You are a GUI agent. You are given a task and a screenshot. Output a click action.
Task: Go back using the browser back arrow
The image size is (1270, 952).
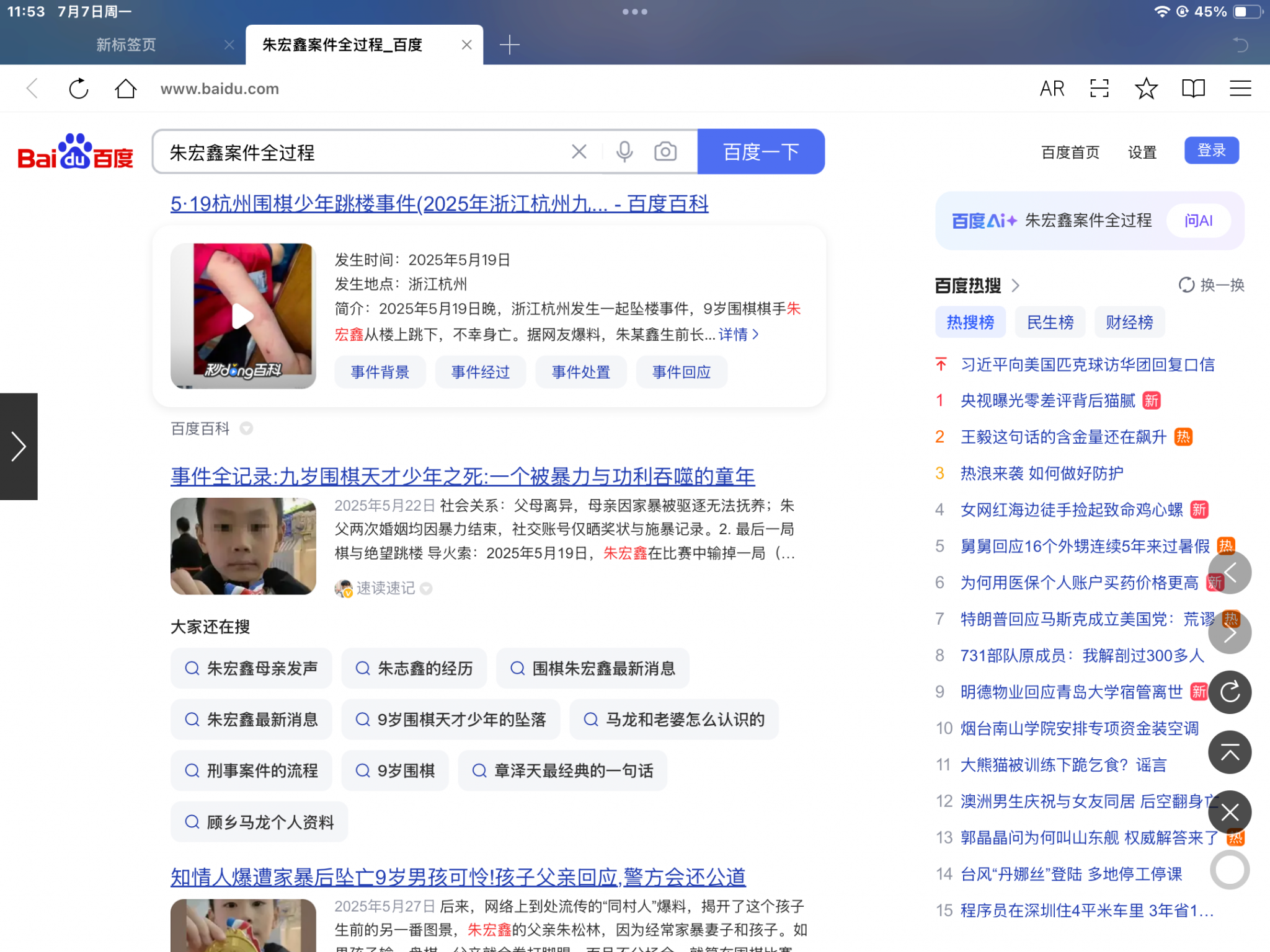tap(32, 89)
